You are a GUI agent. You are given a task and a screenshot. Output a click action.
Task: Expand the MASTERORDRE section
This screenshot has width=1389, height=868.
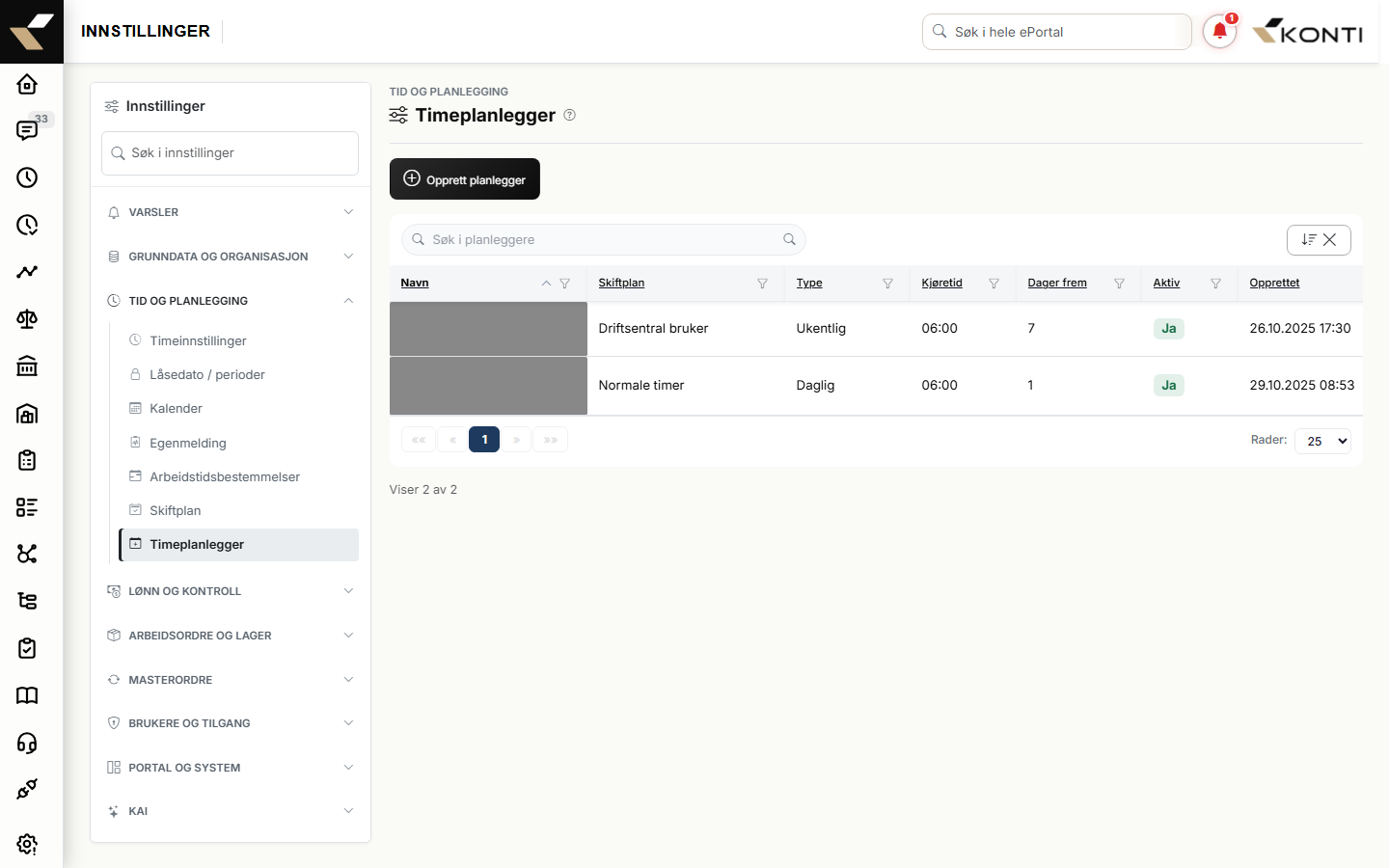231,680
